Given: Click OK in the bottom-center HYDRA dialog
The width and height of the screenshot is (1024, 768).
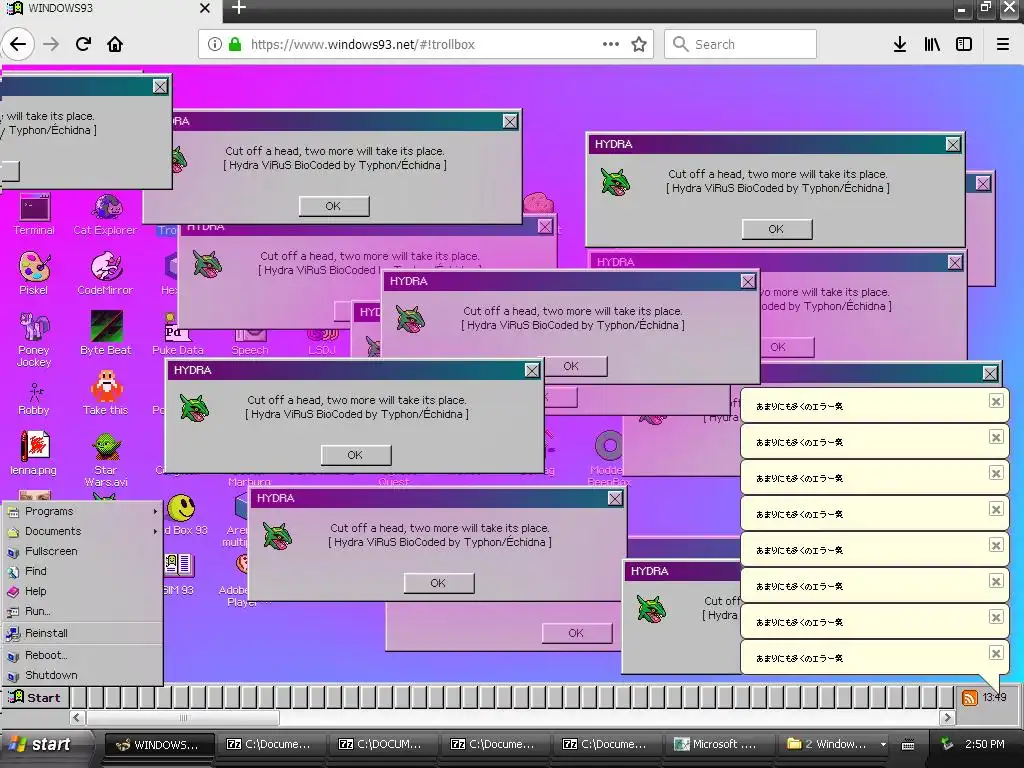Looking at the screenshot, I should point(439,583).
